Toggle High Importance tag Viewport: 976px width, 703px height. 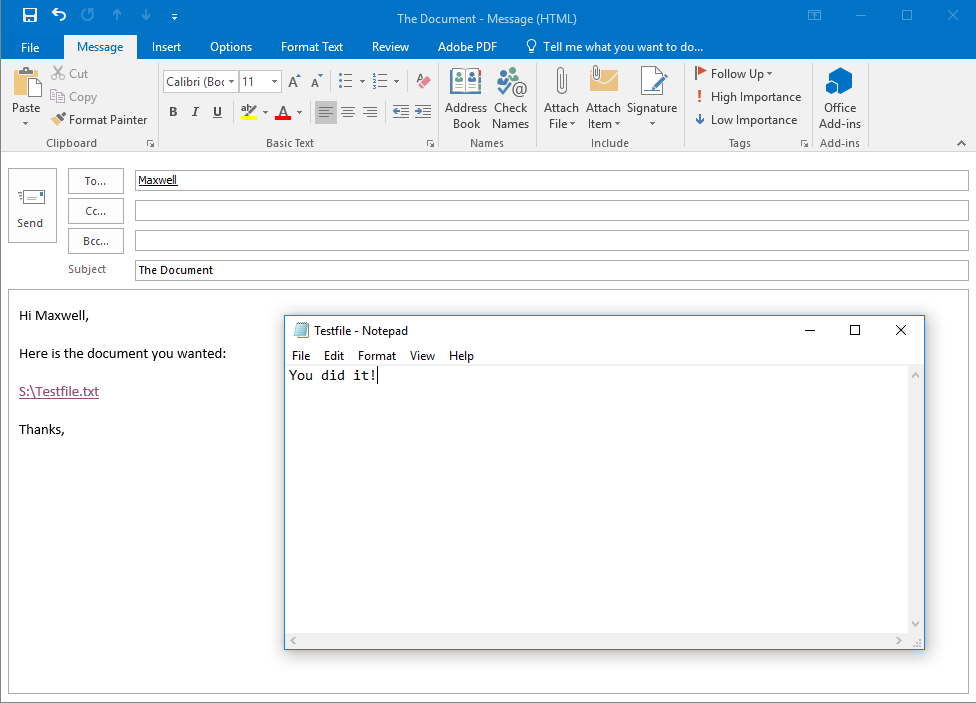(748, 97)
